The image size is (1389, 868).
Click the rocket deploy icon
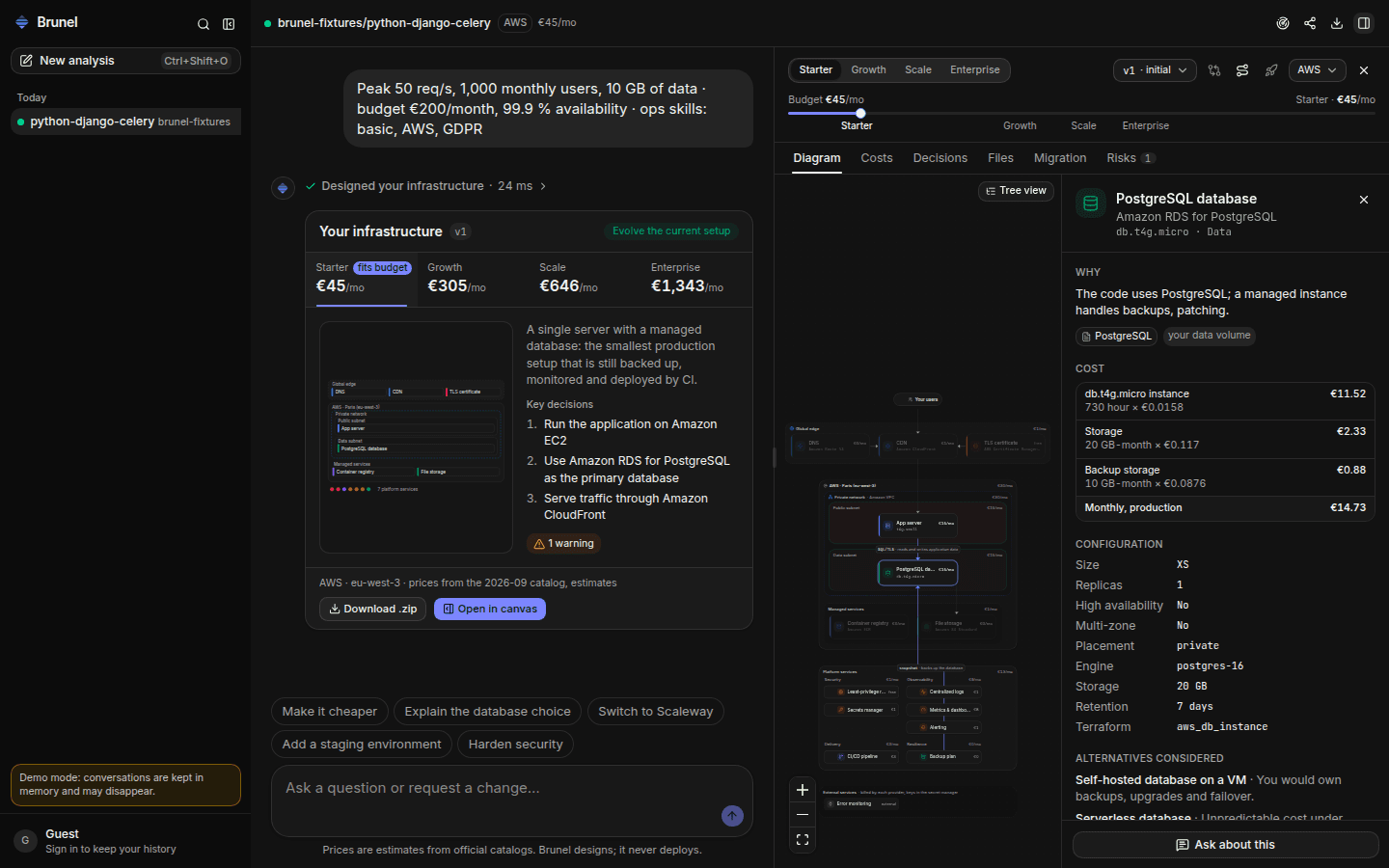pos(1271,70)
